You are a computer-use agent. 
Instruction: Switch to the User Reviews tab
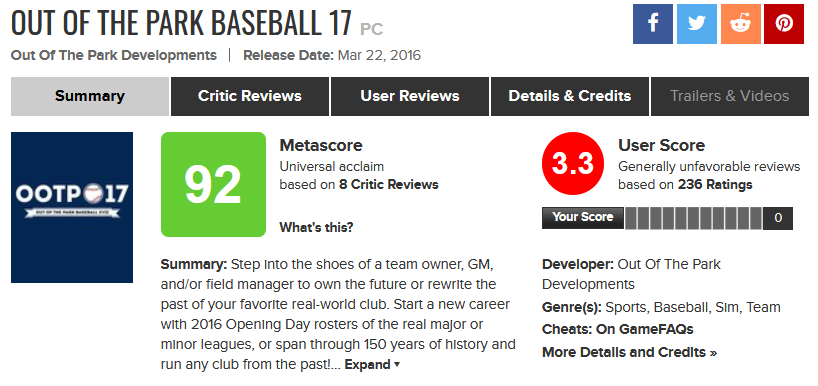pyautogui.click(x=410, y=96)
